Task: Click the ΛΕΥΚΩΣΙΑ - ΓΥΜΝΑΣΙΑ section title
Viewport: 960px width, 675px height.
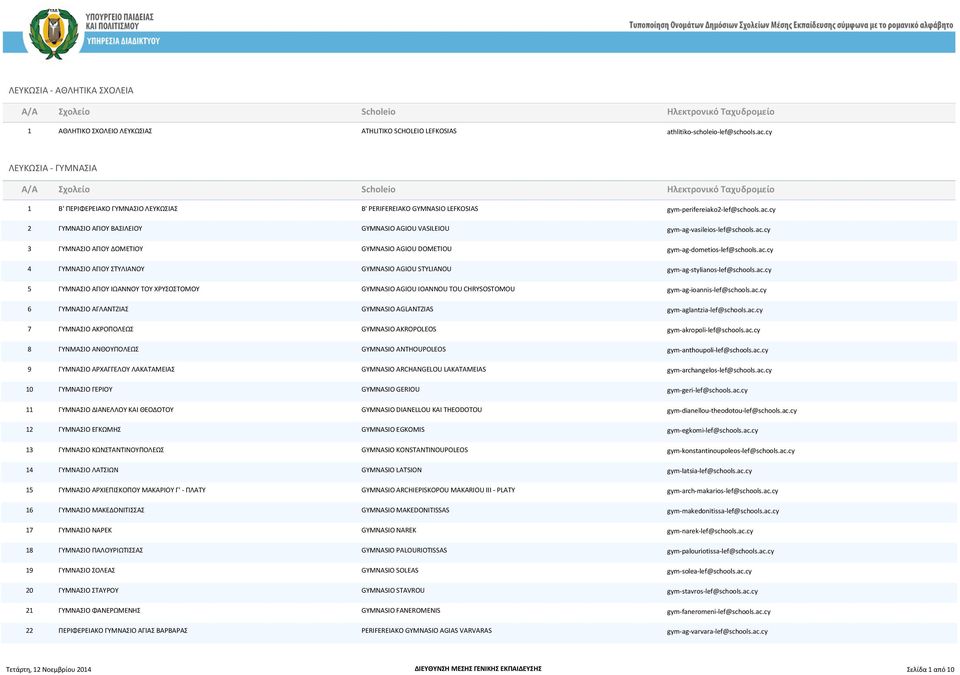Action: pyautogui.click(x=53, y=168)
